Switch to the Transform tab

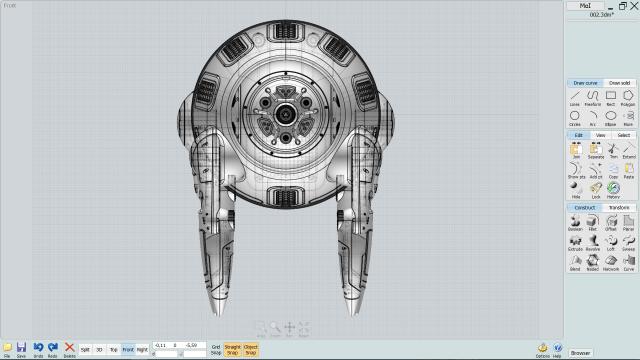click(x=619, y=208)
